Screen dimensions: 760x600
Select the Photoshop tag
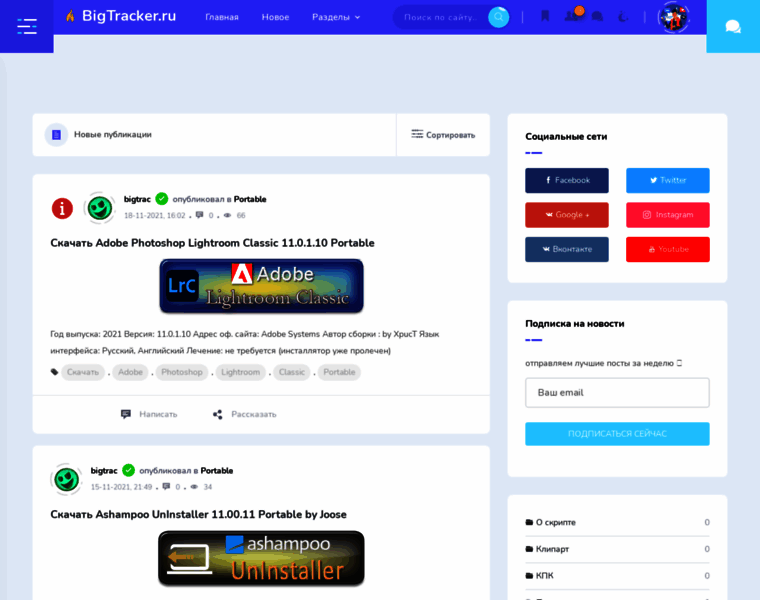(x=182, y=372)
